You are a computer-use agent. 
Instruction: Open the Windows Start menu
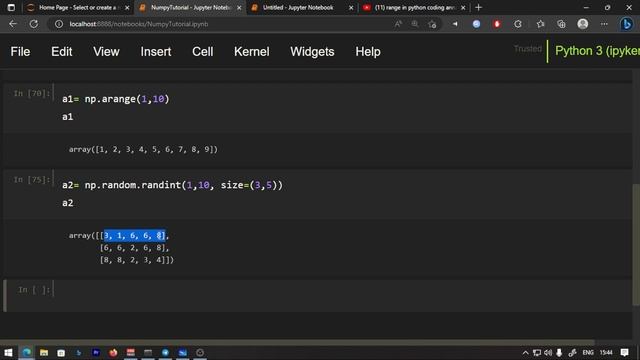[8, 352]
